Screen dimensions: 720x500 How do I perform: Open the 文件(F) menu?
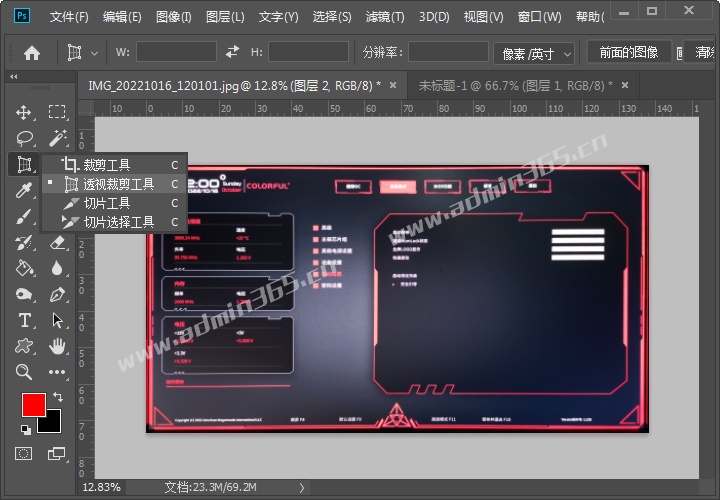69,17
